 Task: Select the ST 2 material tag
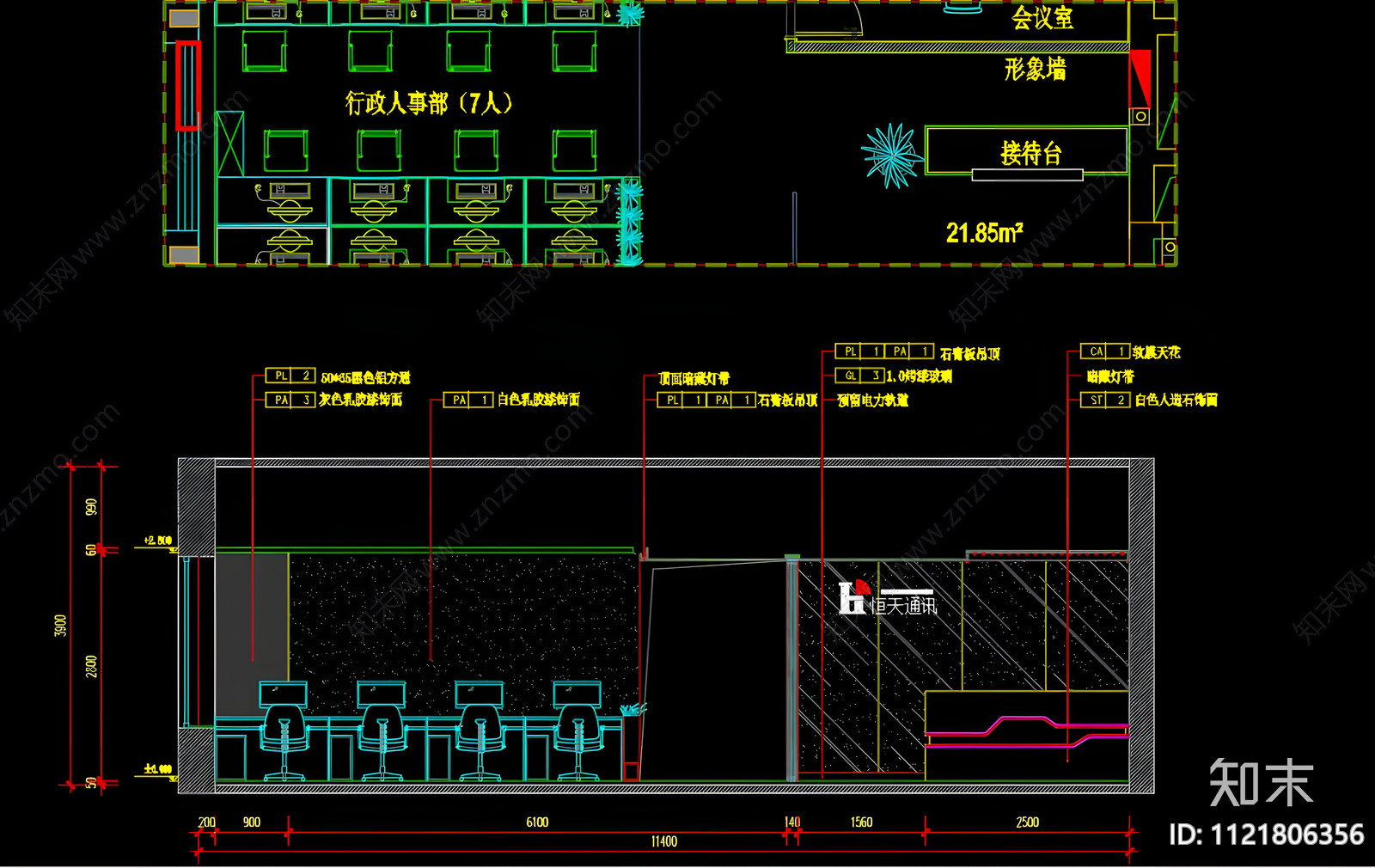(1106, 400)
